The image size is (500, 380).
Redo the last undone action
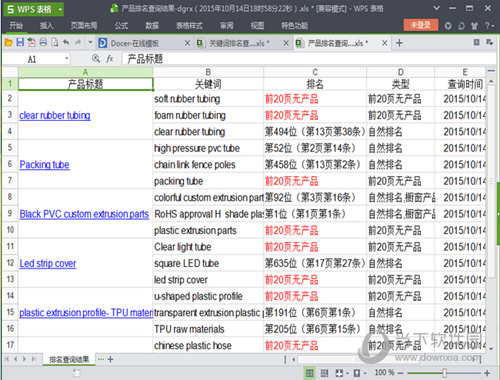coord(78,42)
